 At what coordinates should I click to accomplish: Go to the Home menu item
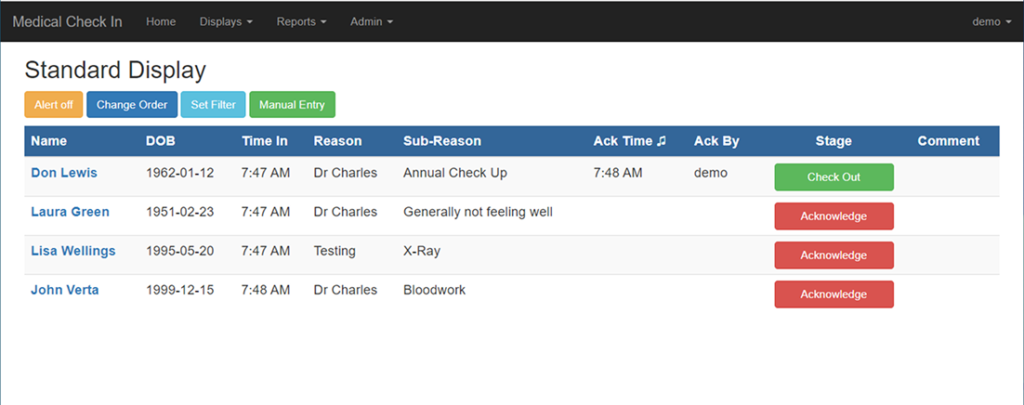(x=161, y=21)
